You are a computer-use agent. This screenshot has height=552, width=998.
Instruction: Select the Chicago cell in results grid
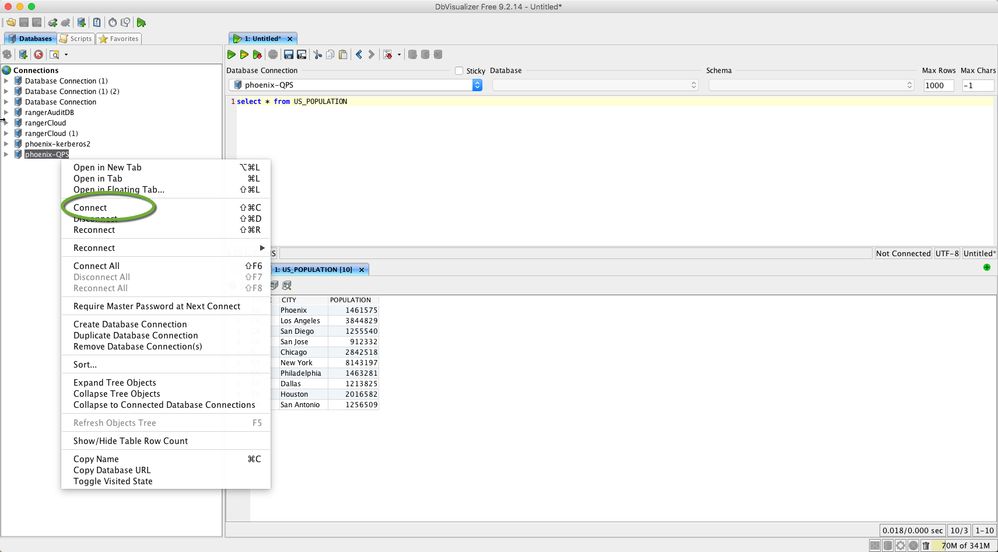[294, 352]
